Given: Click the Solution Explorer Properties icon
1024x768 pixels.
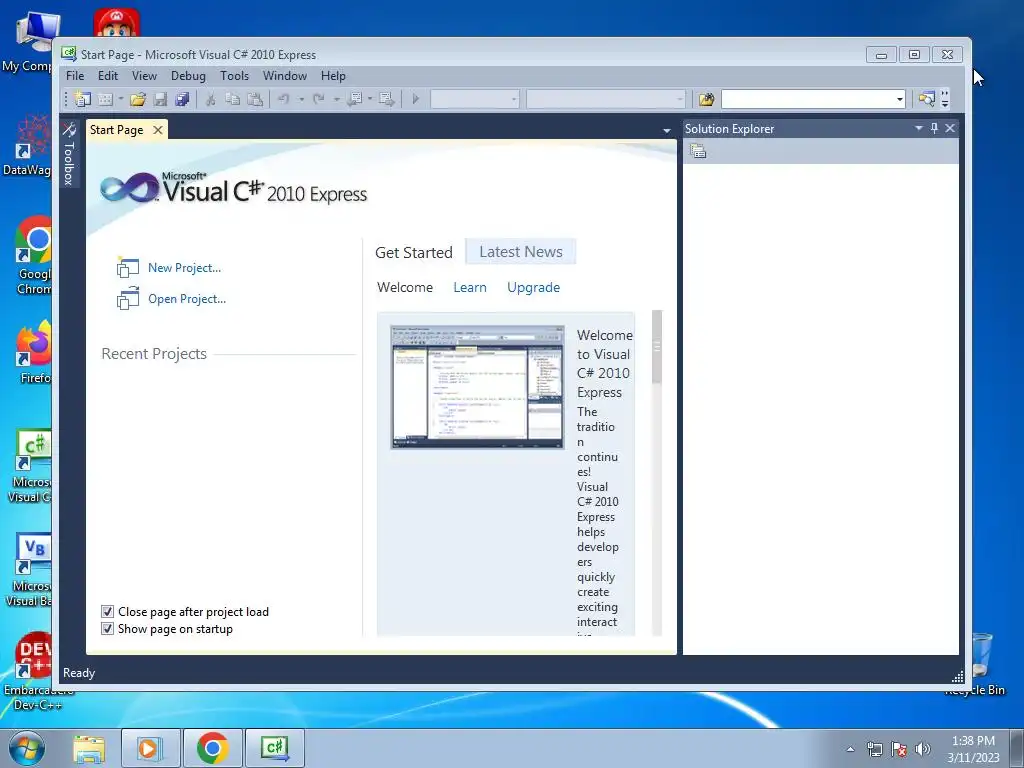Looking at the screenshot, I should pos(698,152).
